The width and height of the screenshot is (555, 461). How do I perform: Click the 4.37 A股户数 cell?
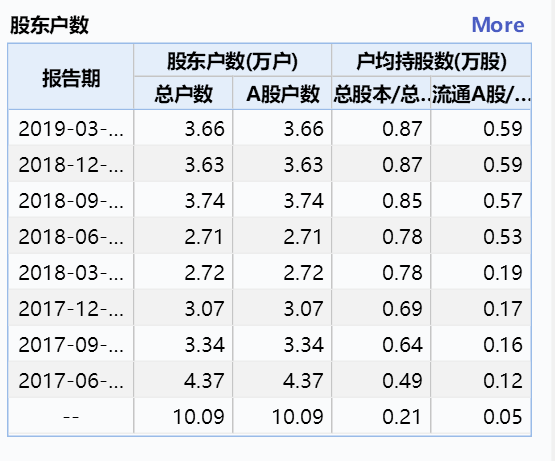coord(282,380)
